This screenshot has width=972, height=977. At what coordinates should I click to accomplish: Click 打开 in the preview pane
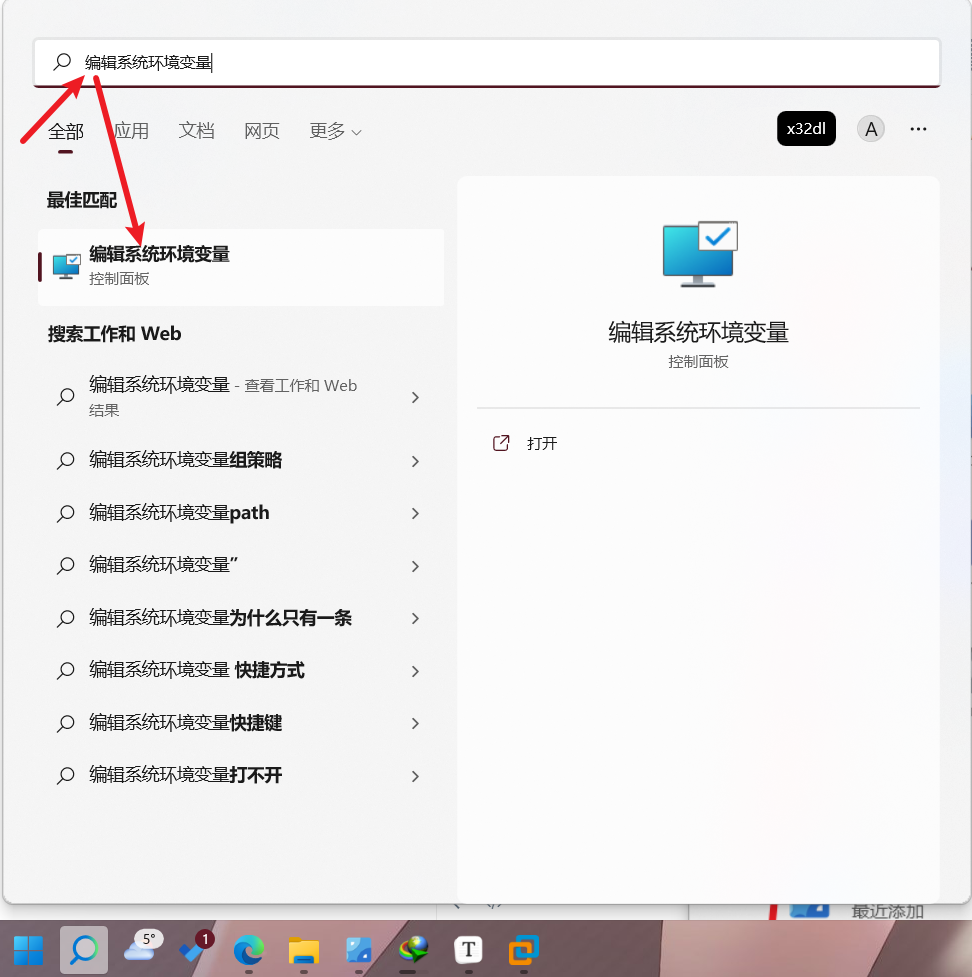point(542,443)
